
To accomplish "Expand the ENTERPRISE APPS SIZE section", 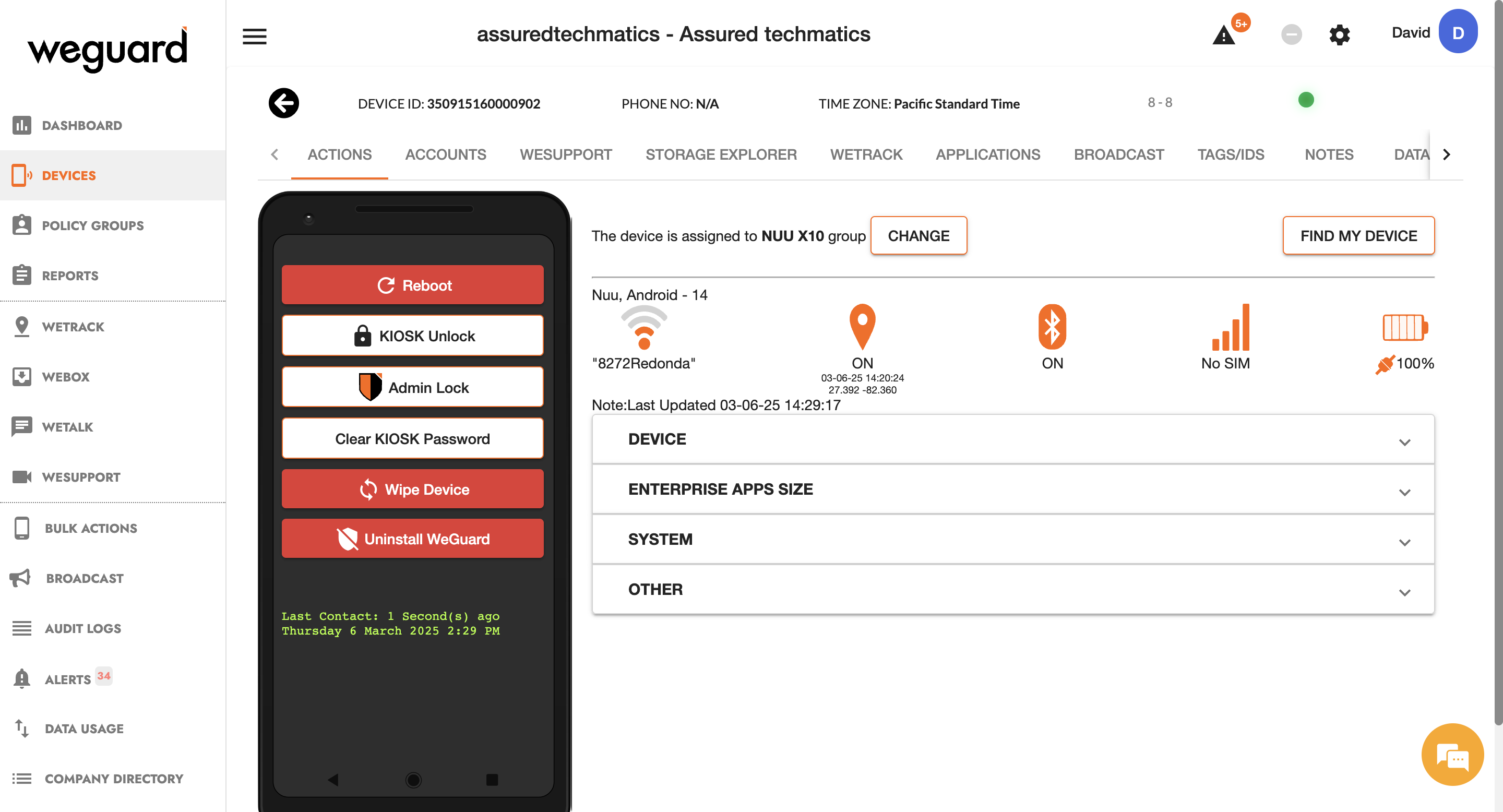I will tap(1013, 489).
